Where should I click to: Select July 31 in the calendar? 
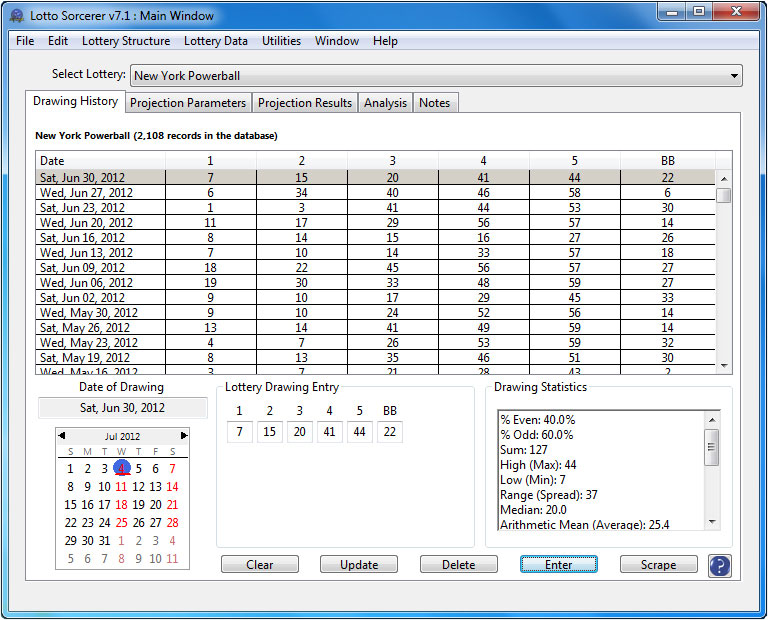coord(104,541)
